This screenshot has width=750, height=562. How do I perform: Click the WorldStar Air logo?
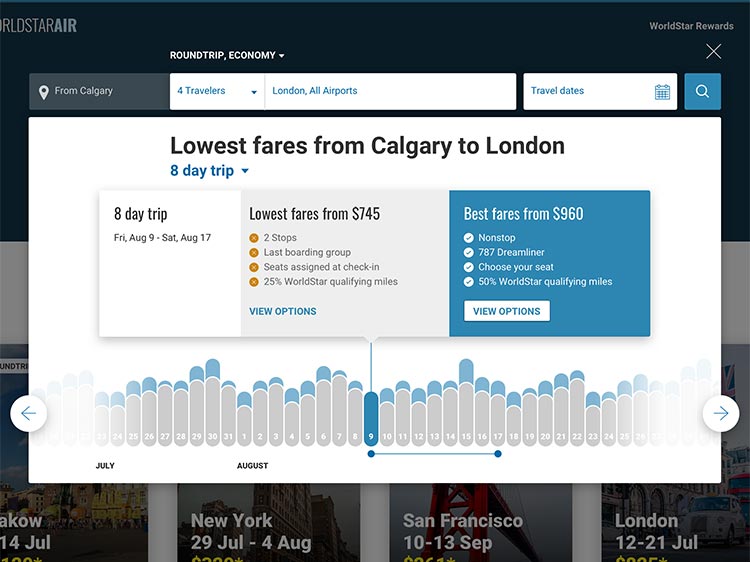38,25
